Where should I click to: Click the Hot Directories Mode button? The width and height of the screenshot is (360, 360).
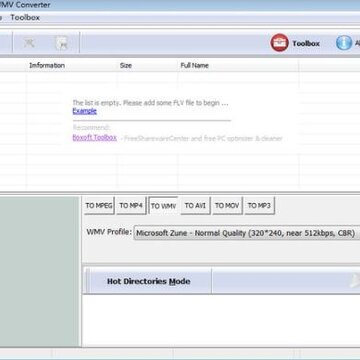(x=149, y=281)
